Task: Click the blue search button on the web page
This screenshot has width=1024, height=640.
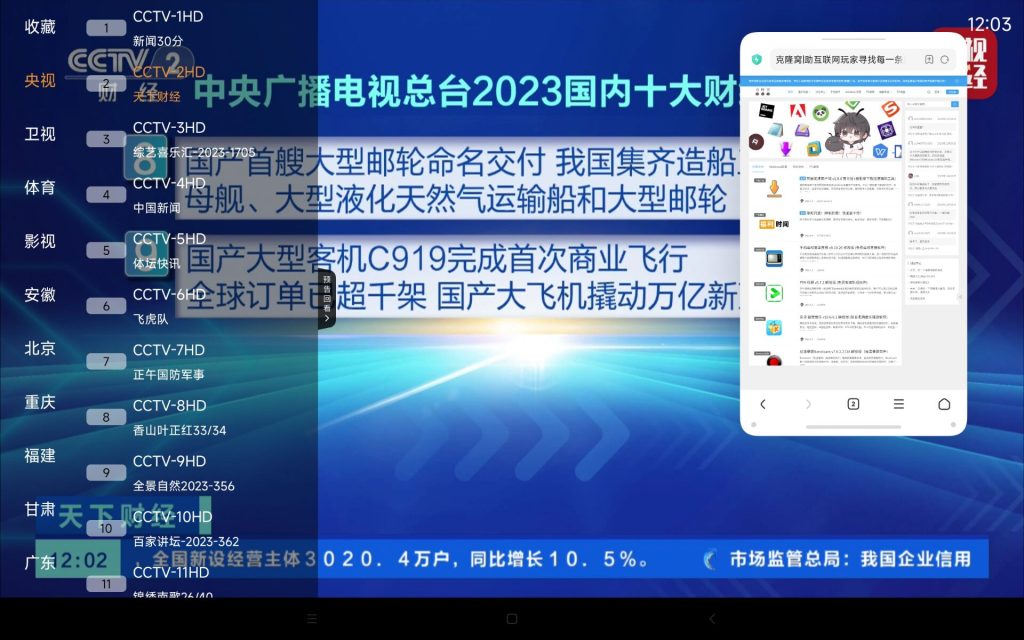Action: coord(954,104)
